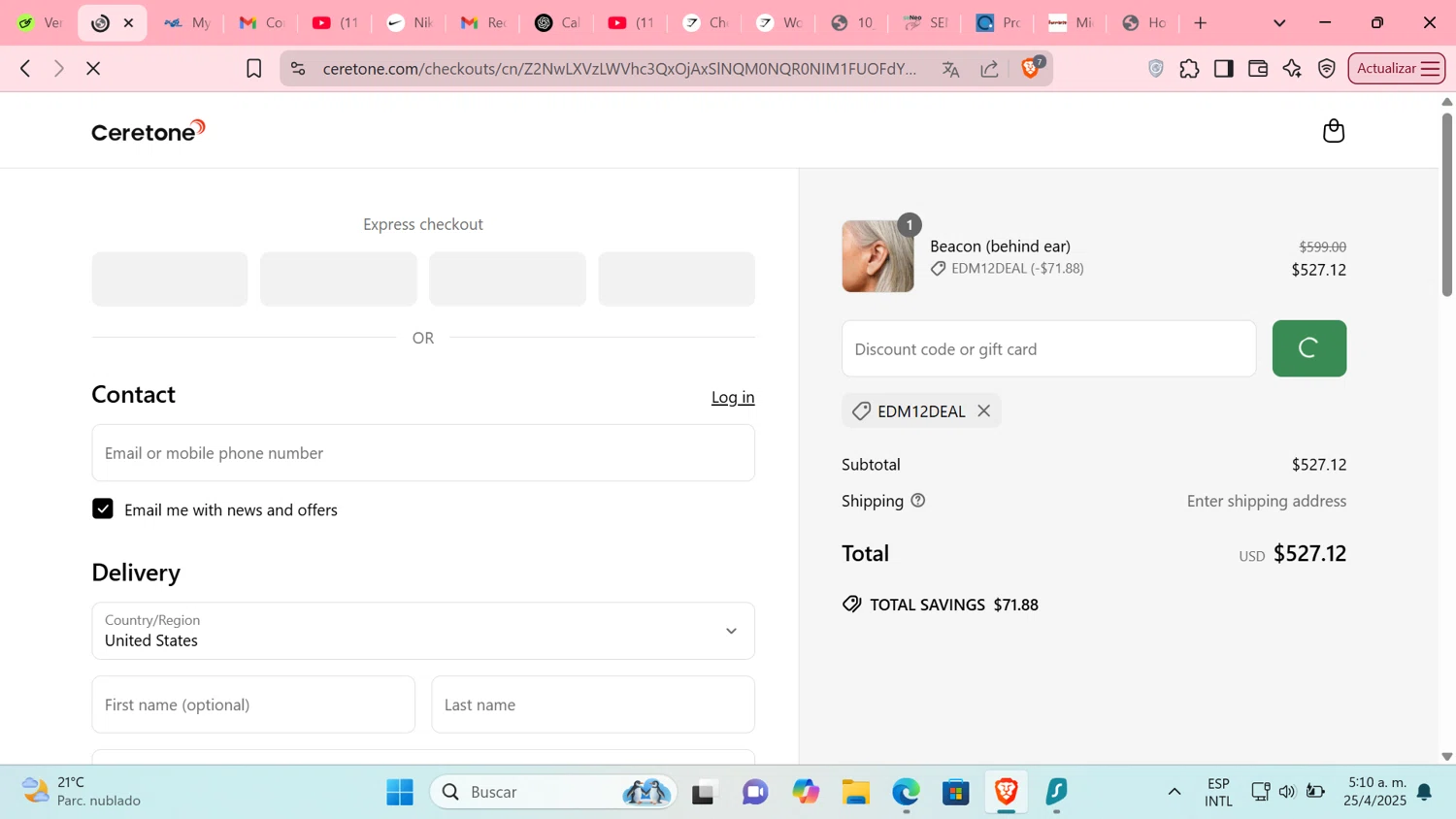Open the translate page icon

pyautogui.click(x=950, y=68)
